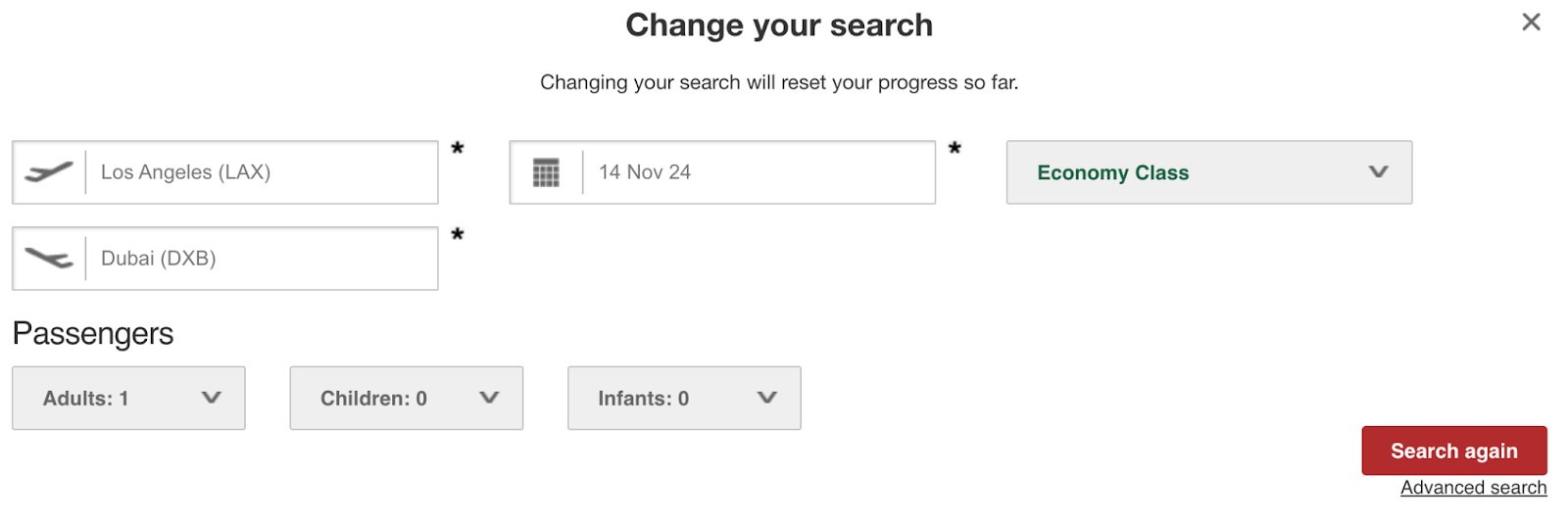This screenshot has width=1568, height=523.
Task: Click the Passengers section heading
Action: click(x=93, y=334)
